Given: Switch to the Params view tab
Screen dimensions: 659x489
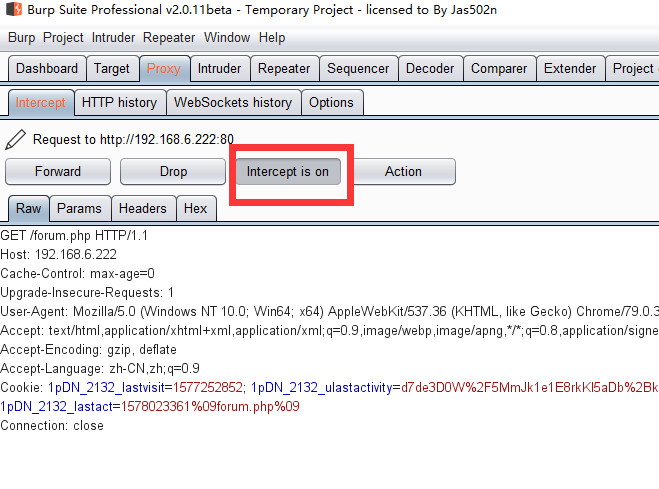Looking at the screenshot, I should 79,208.
